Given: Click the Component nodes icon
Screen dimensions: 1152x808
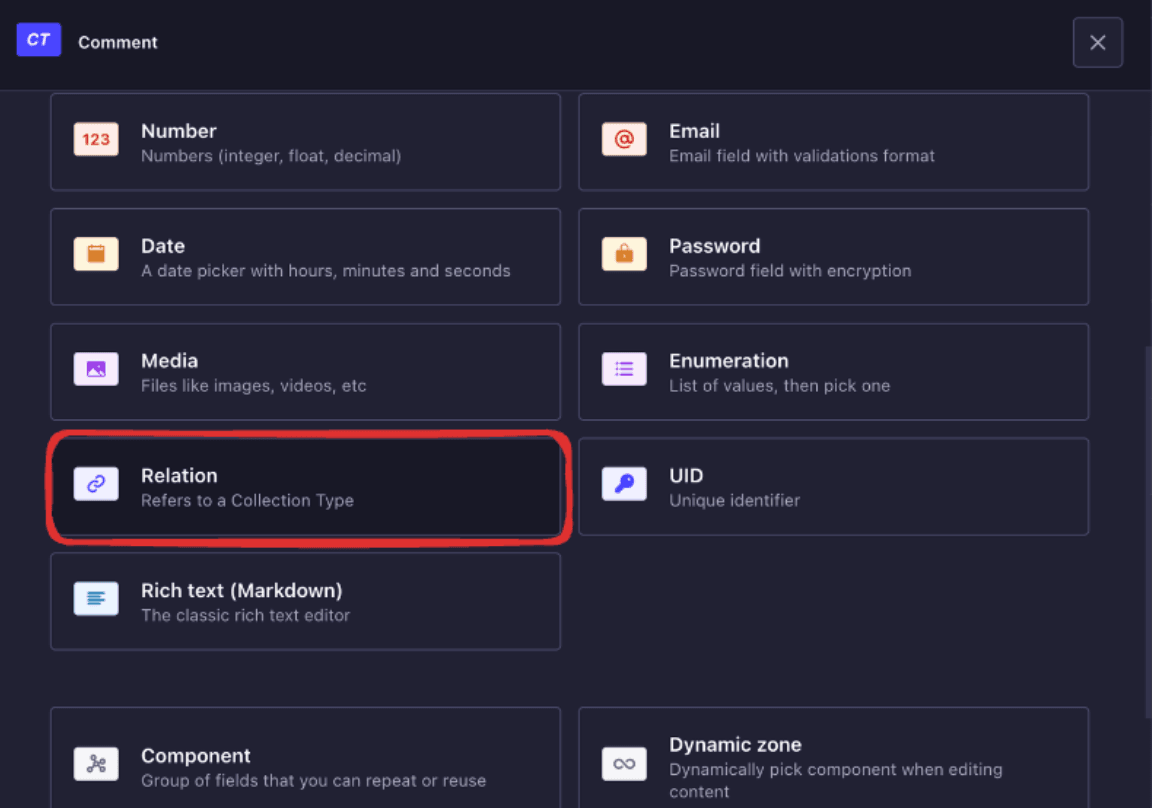Looking at the screenshot, I should (x=96, y=765).
